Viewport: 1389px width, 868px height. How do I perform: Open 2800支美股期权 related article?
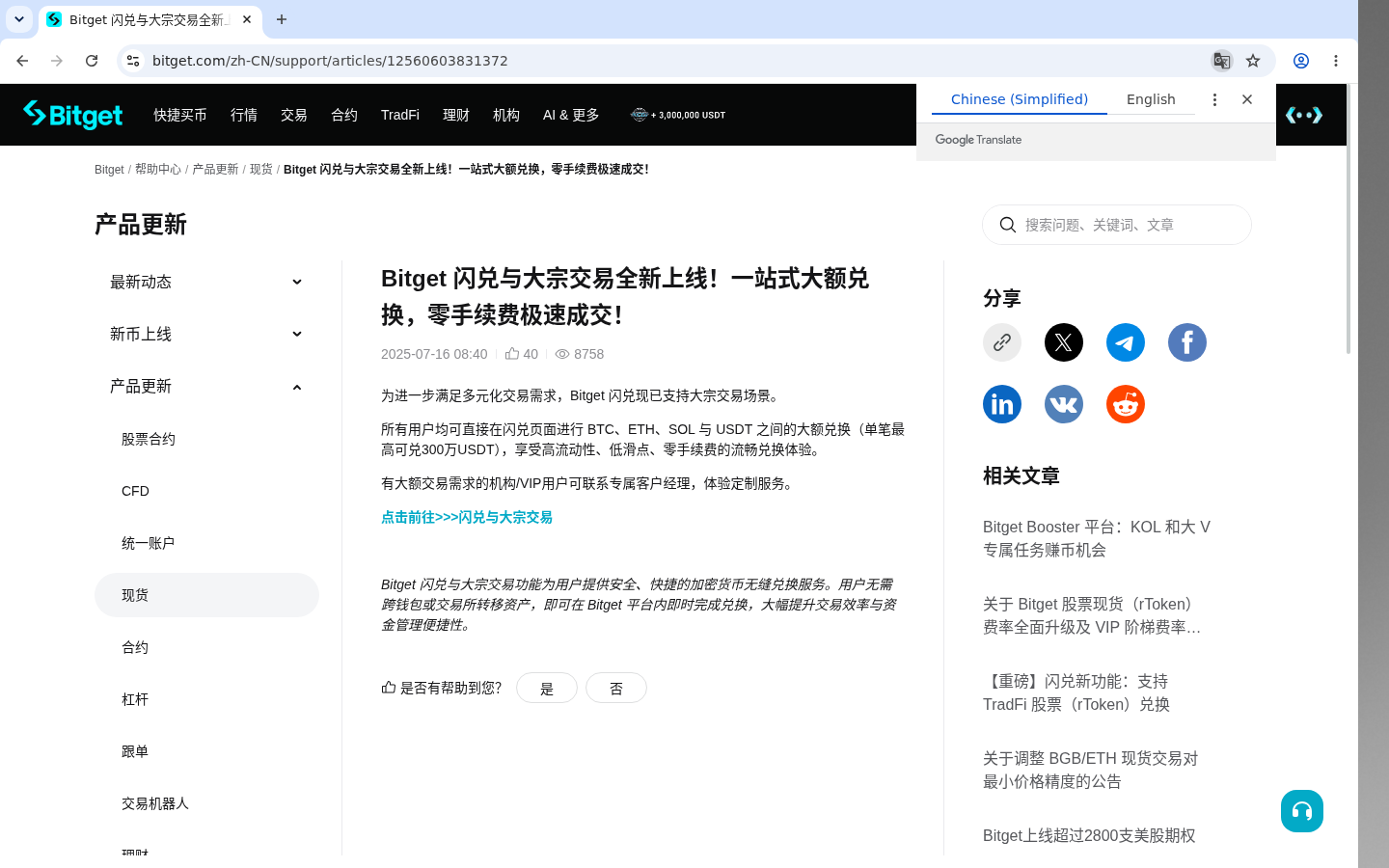point(1089,835)
